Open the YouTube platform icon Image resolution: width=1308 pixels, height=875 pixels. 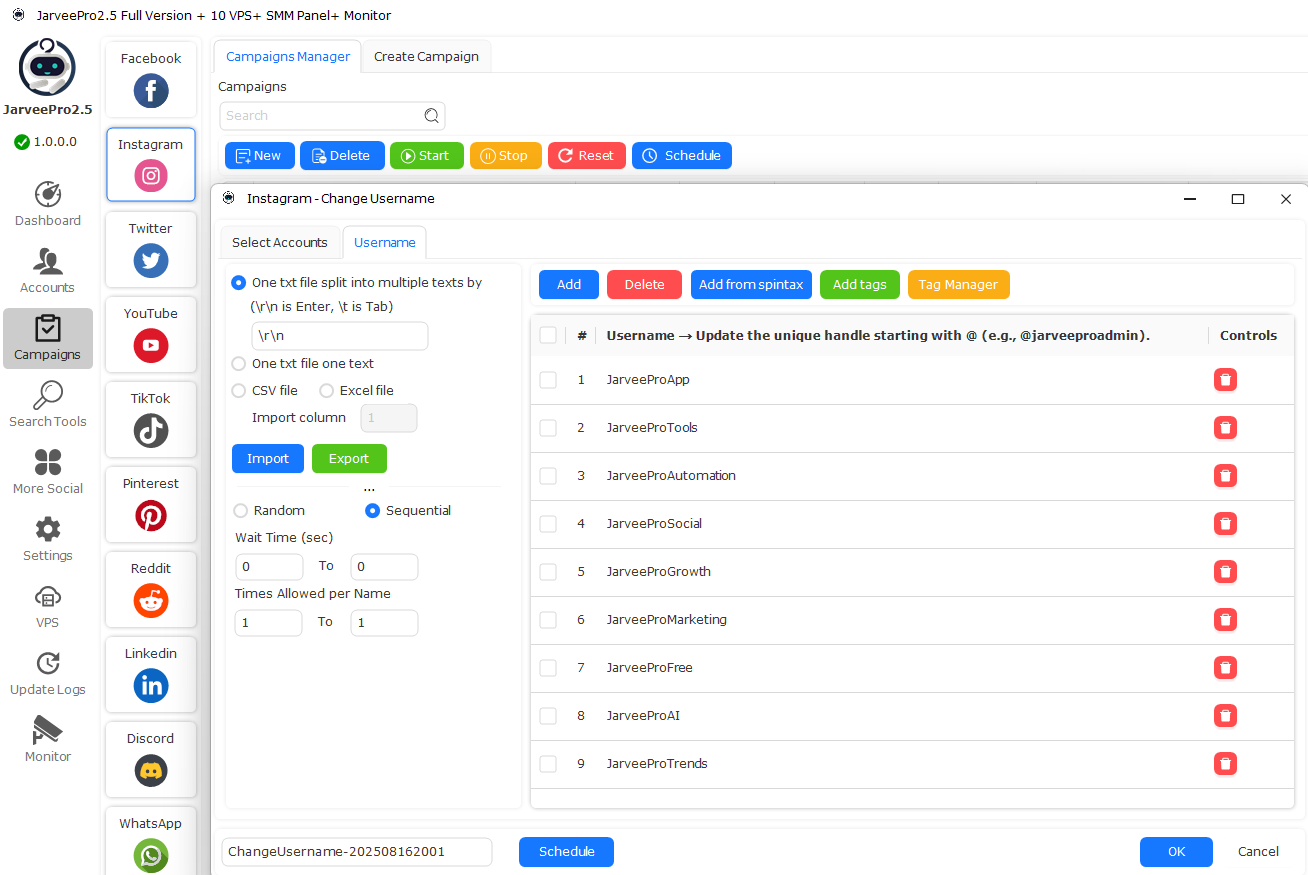[x=151, y=346]
